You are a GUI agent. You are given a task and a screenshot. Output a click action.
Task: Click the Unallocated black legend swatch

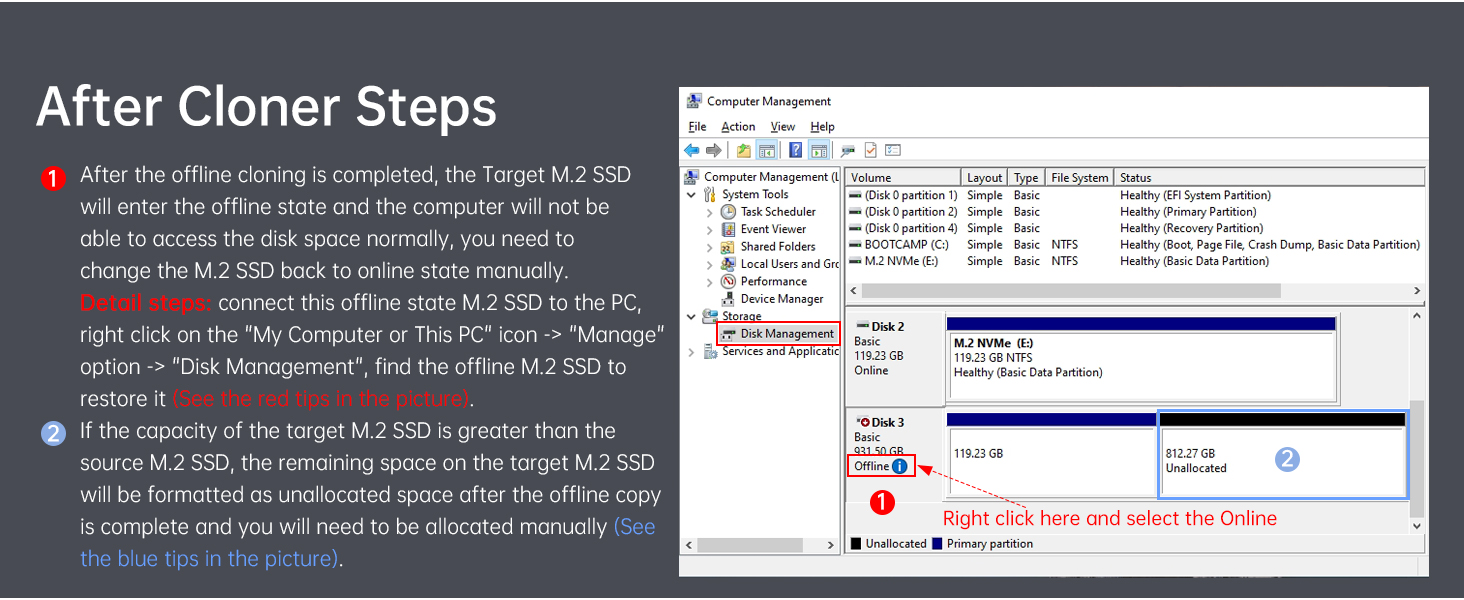[856, 544]
